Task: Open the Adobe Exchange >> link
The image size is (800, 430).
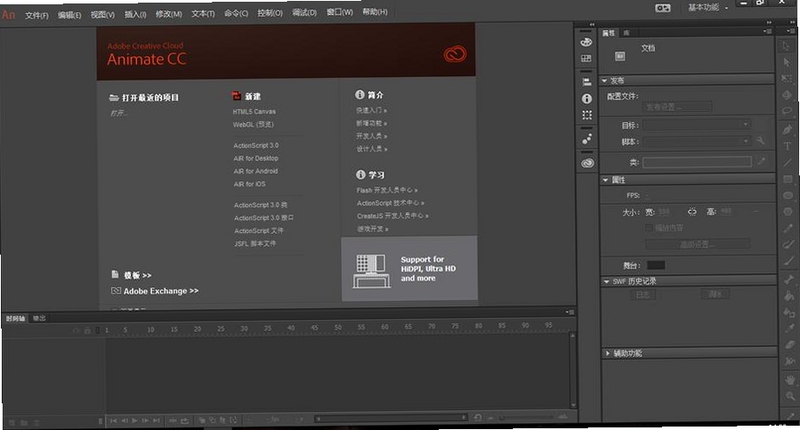Action: click(x=161, y=291)
